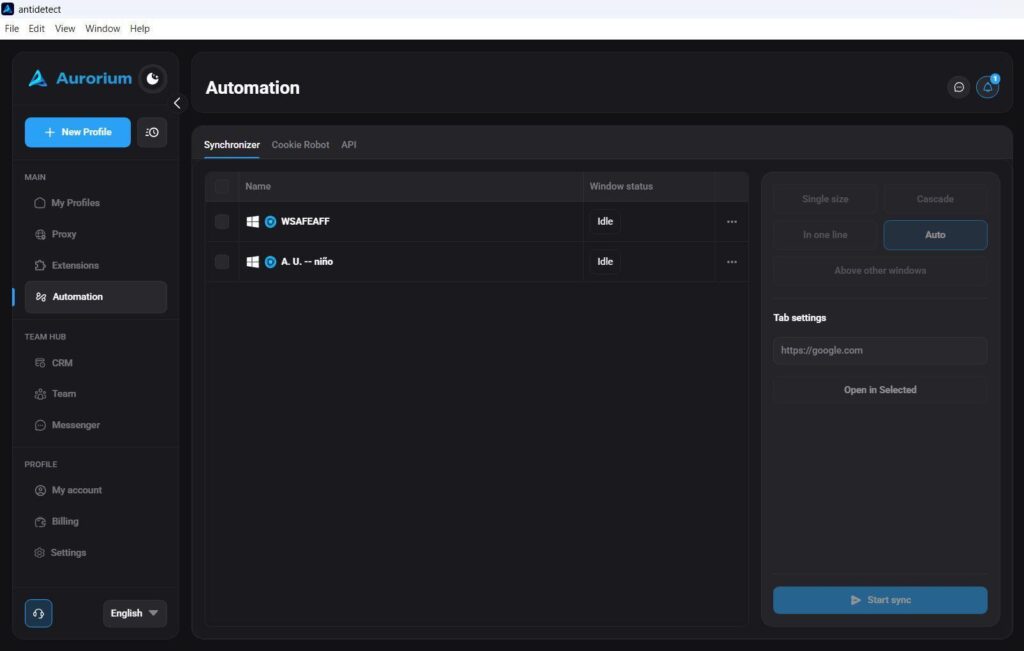
Task: Create a New Profile
Action: [78, 132]
